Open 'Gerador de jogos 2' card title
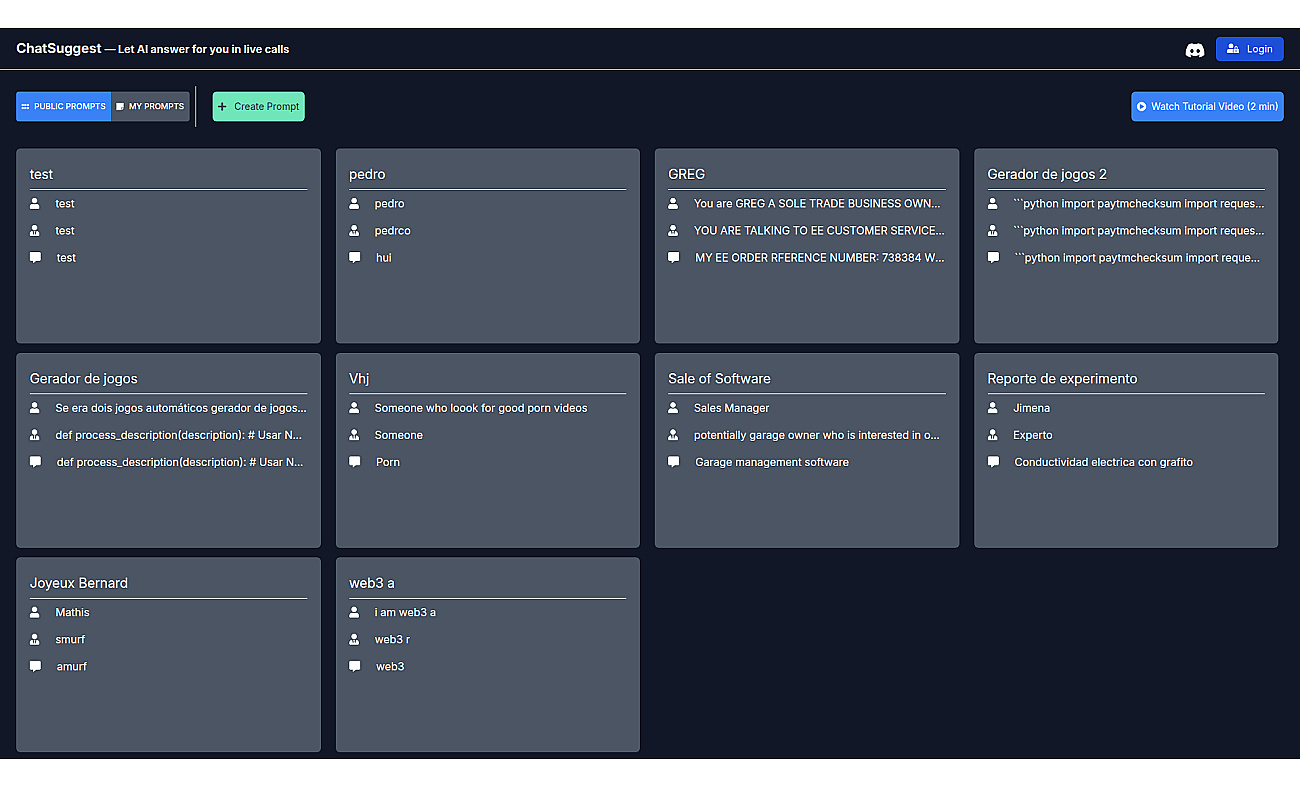The image size is (1300, 788). [1047, 174]
